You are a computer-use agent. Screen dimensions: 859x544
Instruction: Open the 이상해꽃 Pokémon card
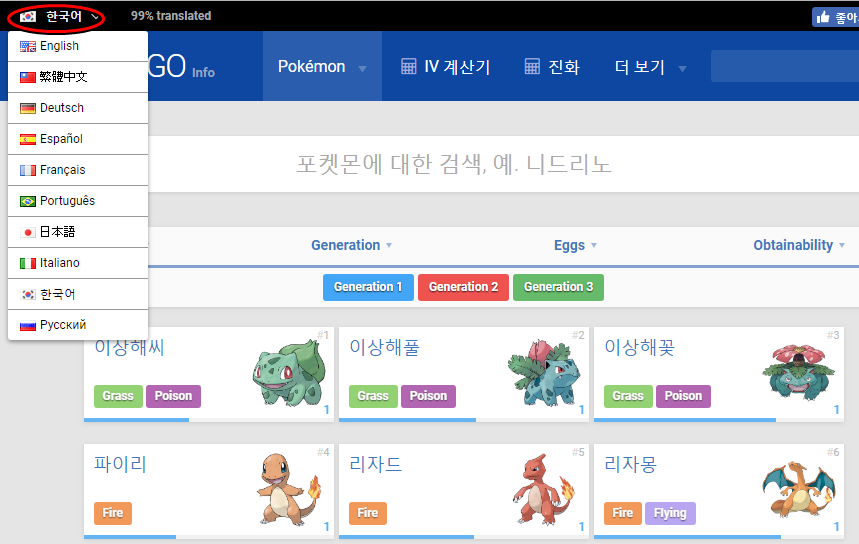[719, 374]
